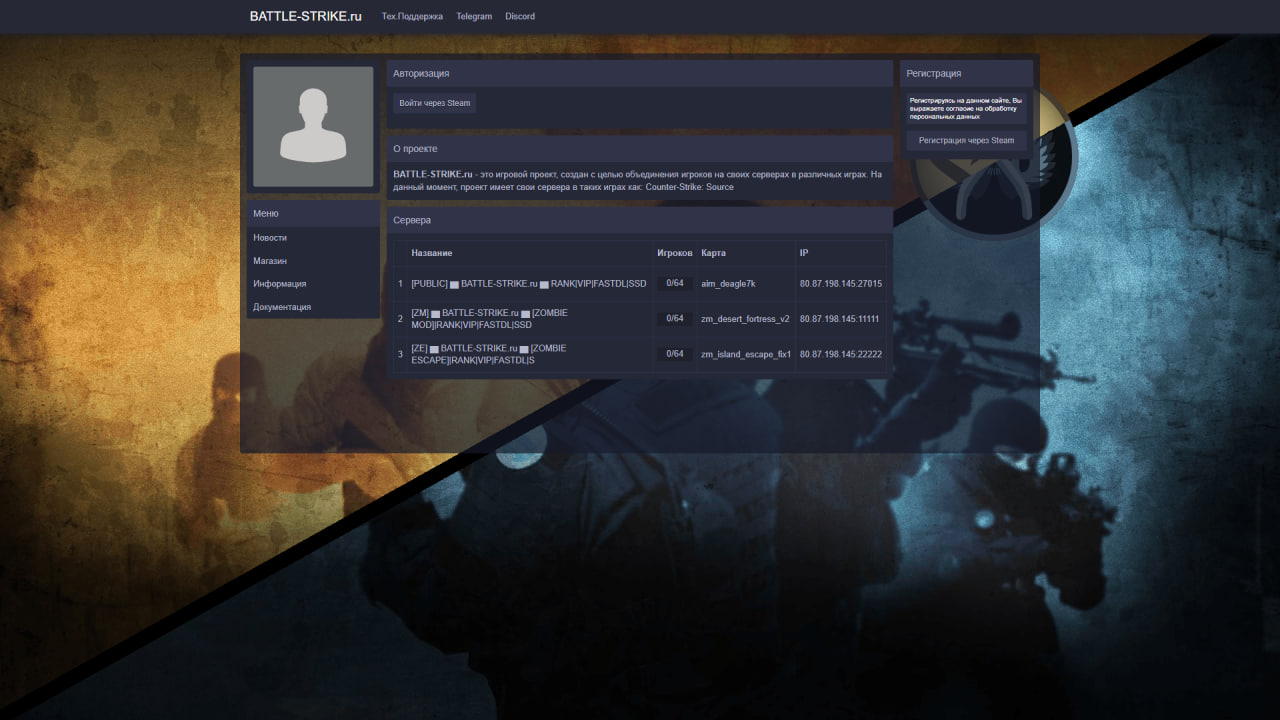1280x720 pixels.
Task: Click the IP address 80.87.198.145:11111
Action: (839, 319)
